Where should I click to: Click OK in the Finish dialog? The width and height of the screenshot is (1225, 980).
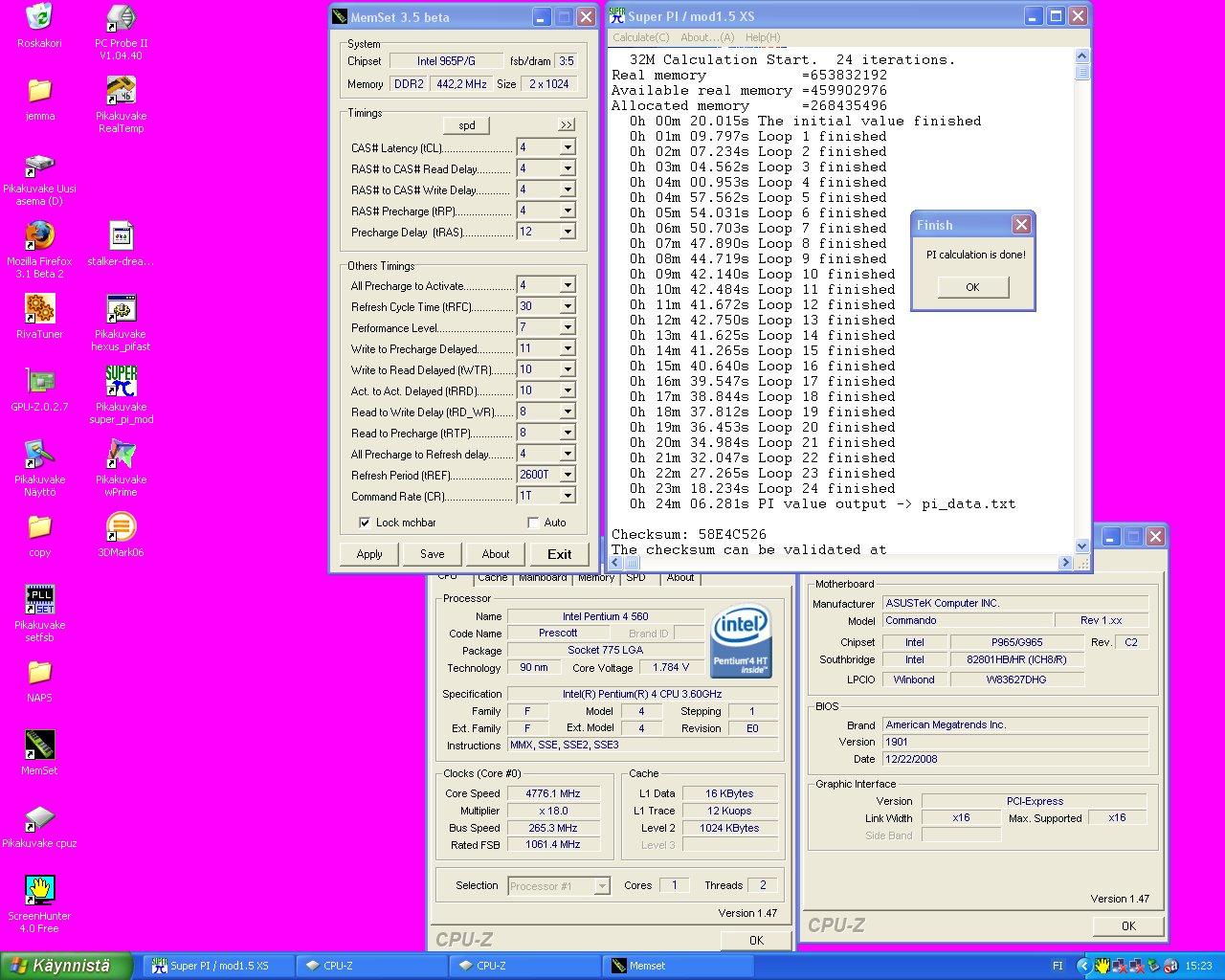(x=972, y=287)
